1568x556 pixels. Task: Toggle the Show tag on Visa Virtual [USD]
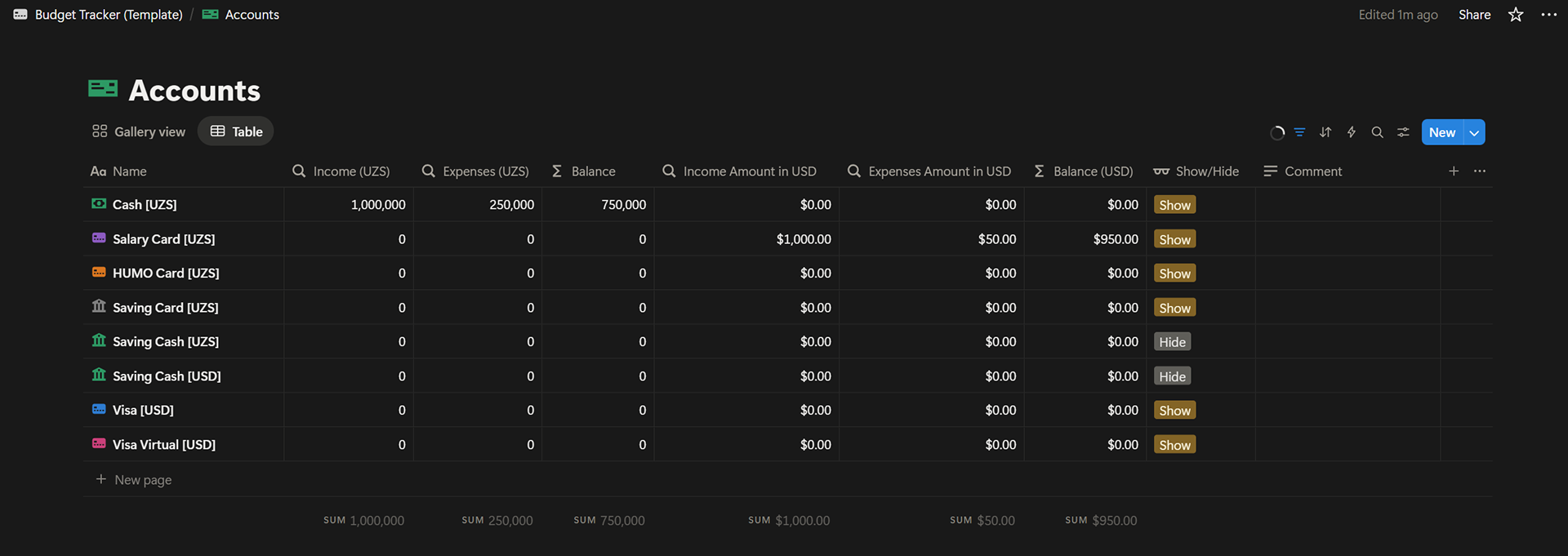pos(1174,445)
